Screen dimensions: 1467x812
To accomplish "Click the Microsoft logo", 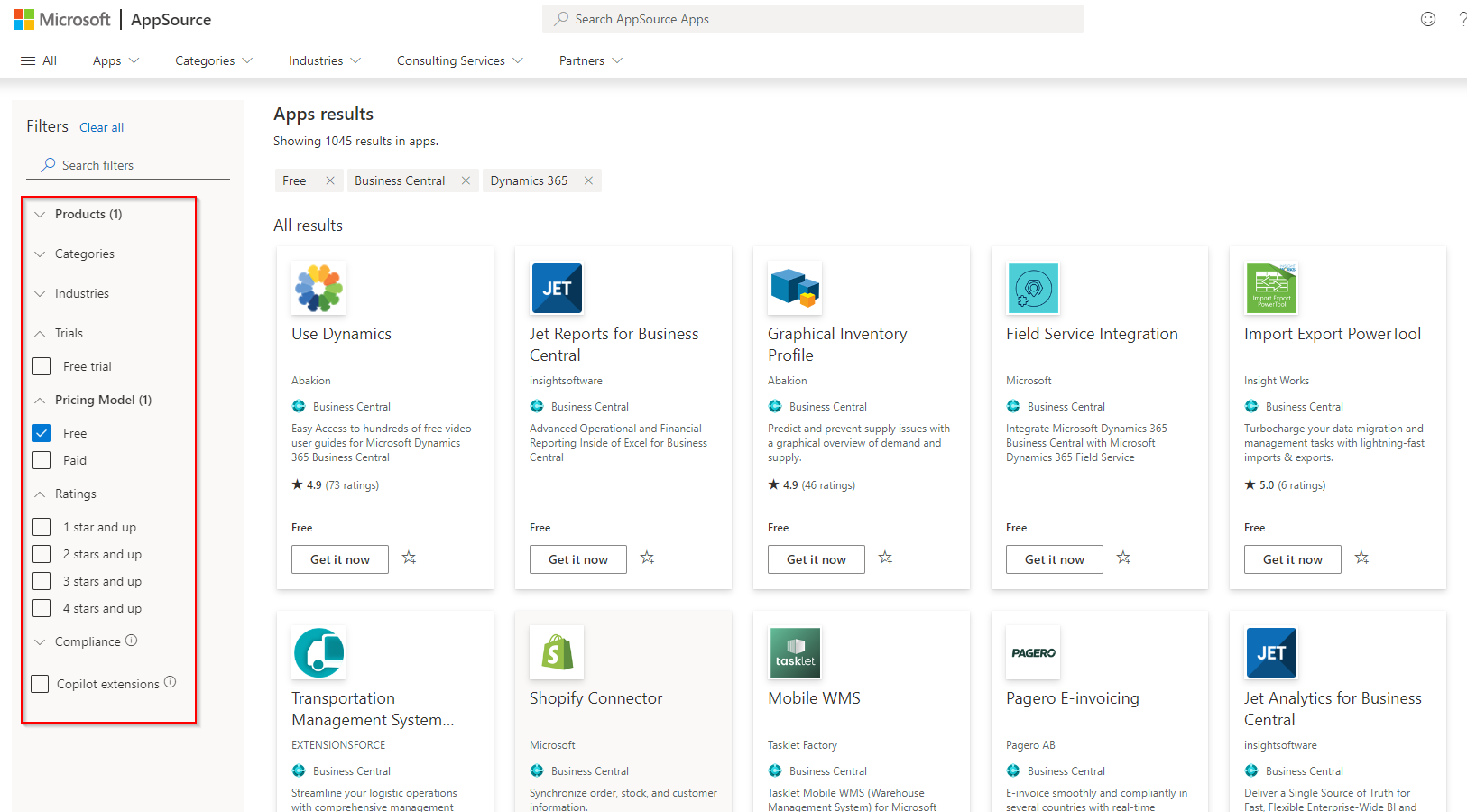I will pos(61,19).
